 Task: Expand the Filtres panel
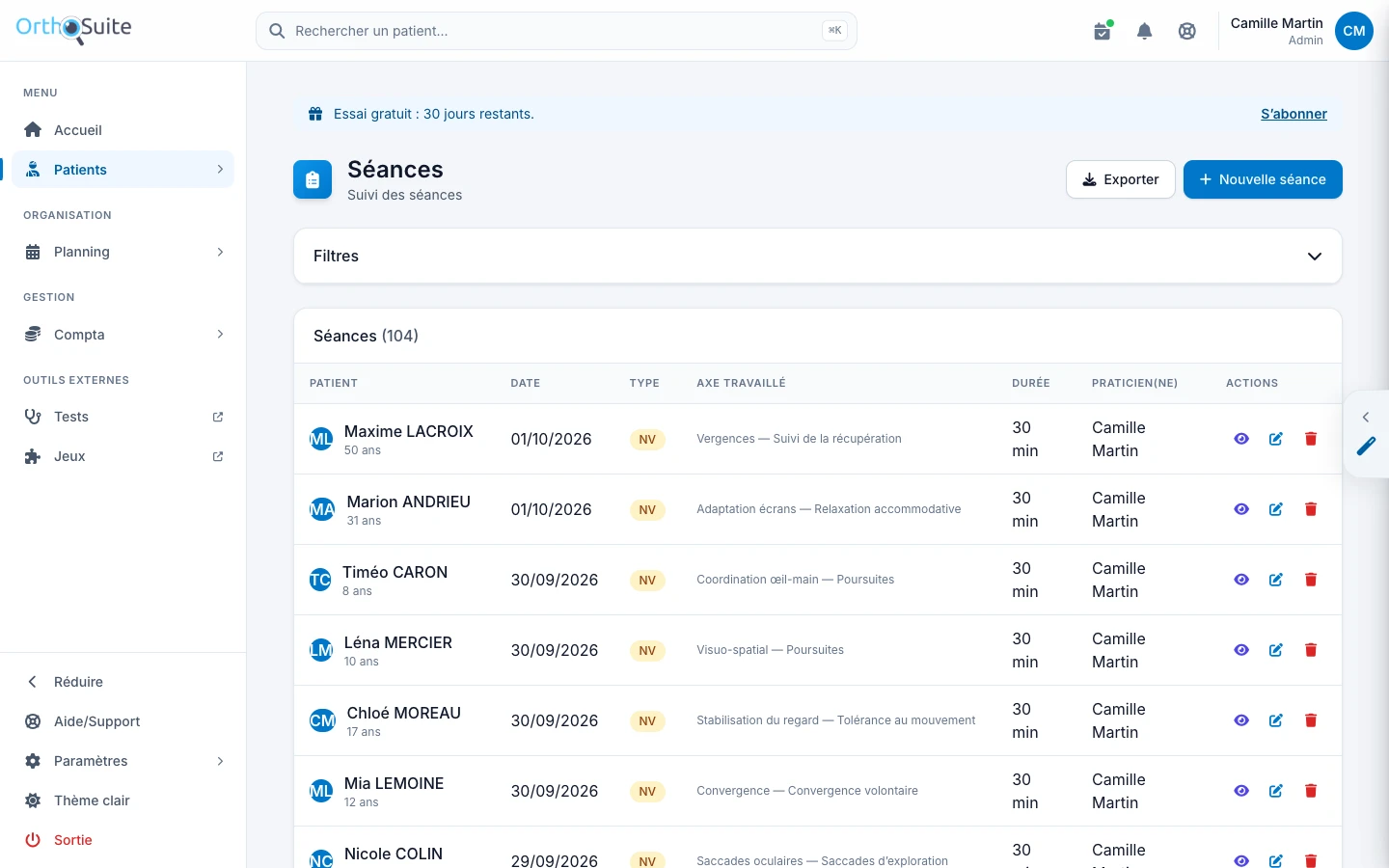[818, 256]
